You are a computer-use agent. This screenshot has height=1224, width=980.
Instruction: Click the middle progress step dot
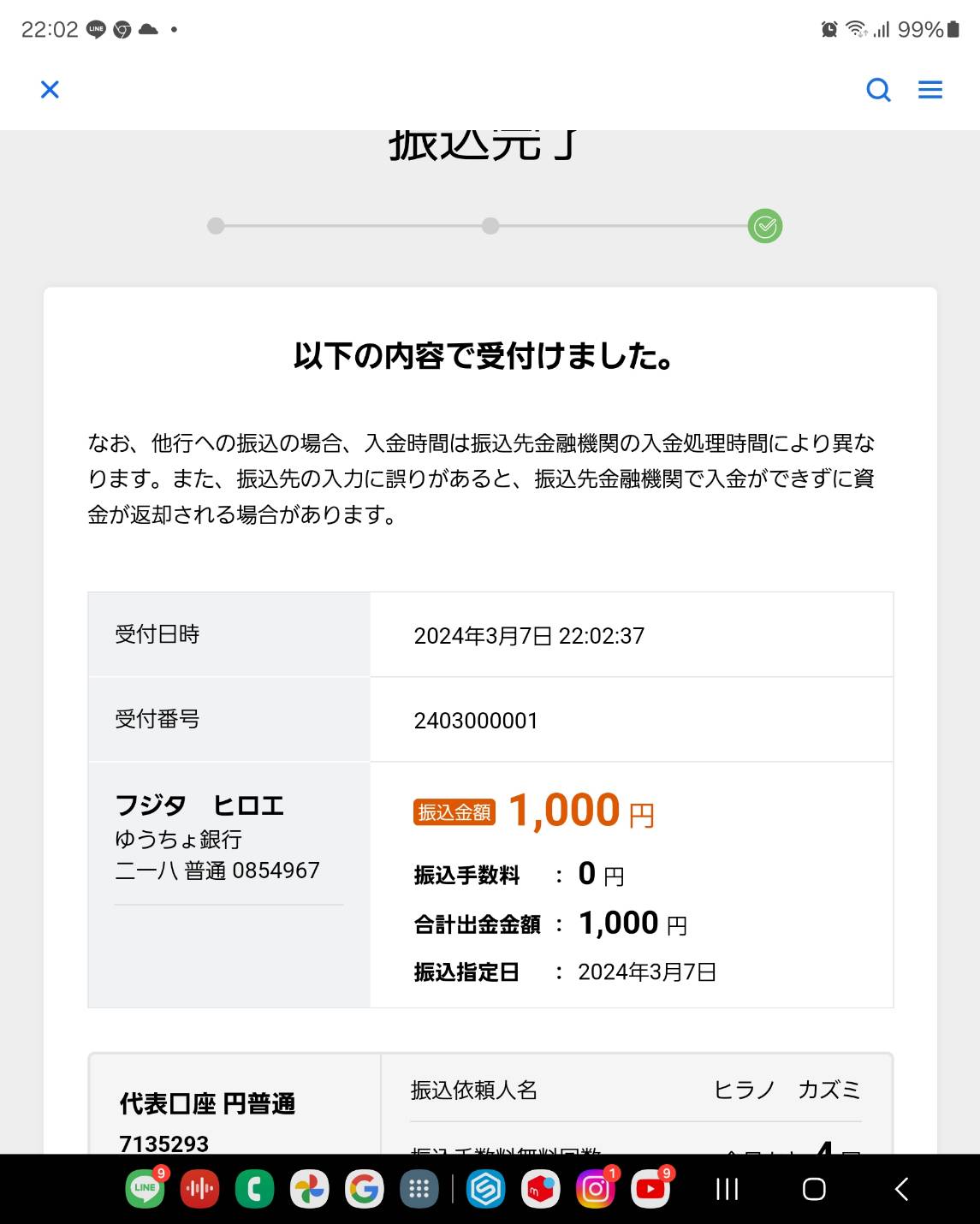coord(490,226)
